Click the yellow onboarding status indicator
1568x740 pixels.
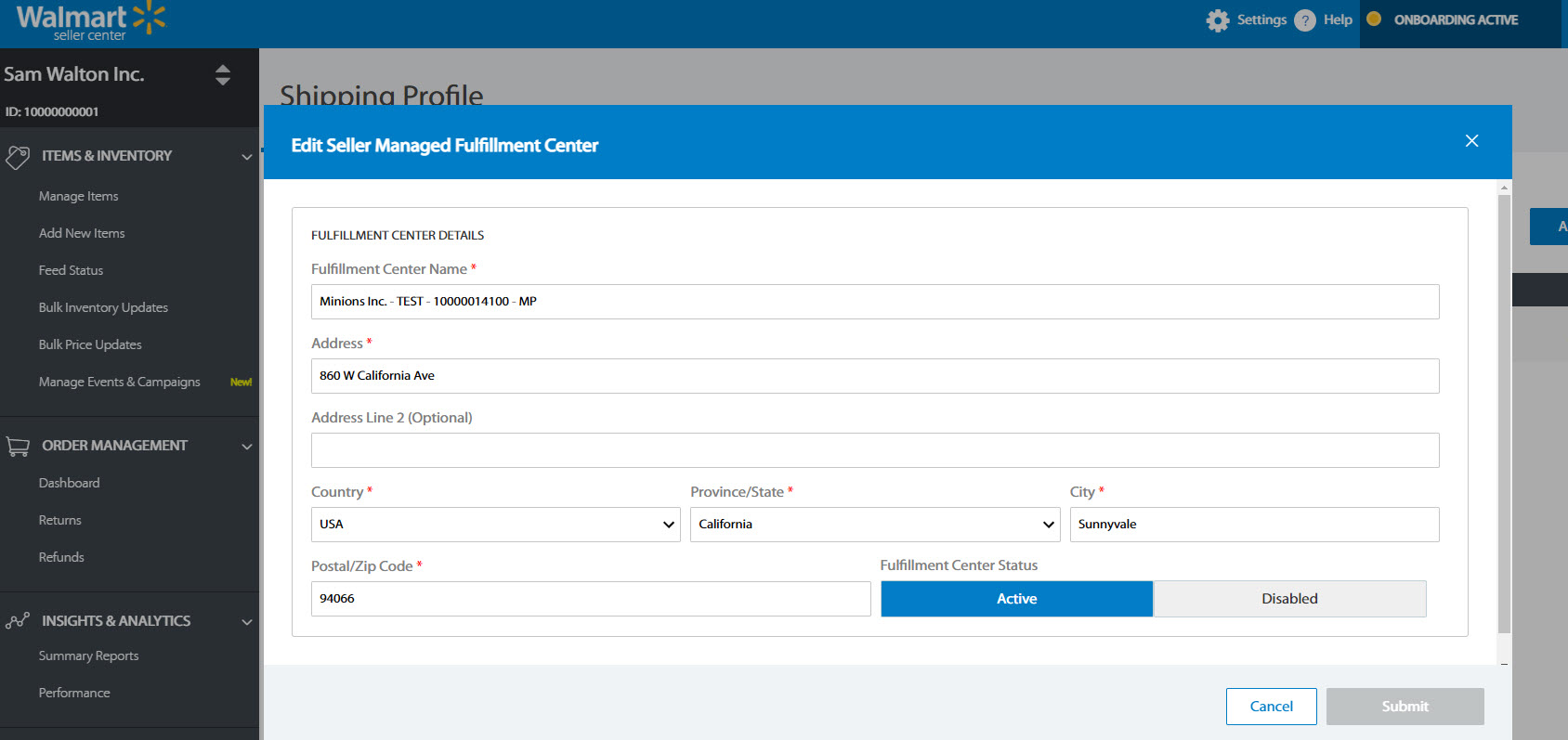point(1374,19)
